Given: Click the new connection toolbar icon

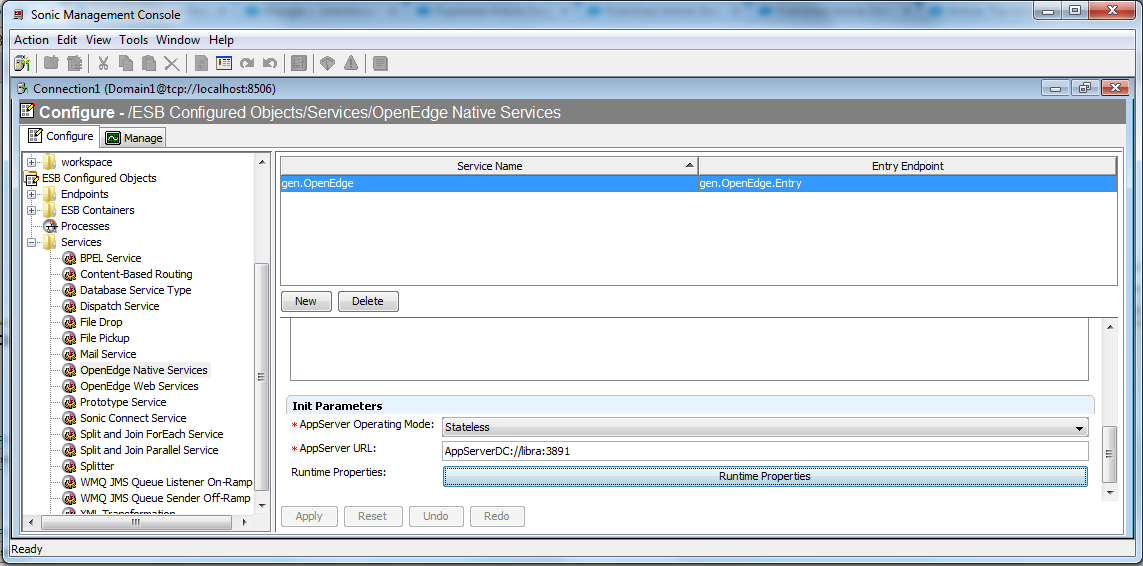Looking at the screenshot, I should pos(22,63).
